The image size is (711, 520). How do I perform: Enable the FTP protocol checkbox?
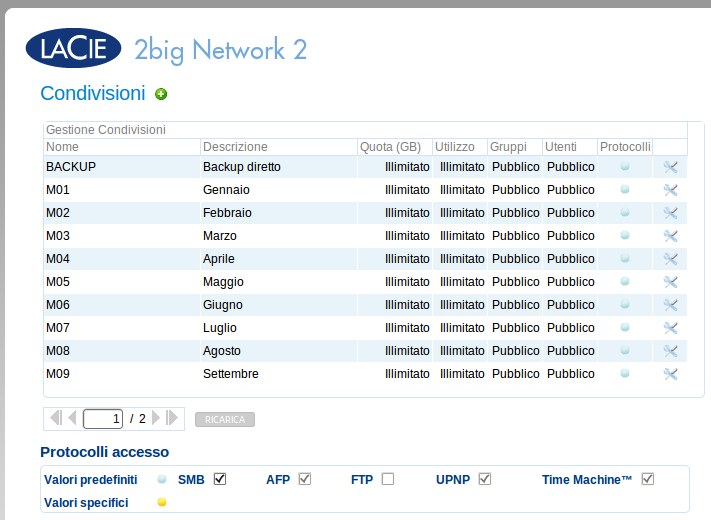(x=388, y=479)
